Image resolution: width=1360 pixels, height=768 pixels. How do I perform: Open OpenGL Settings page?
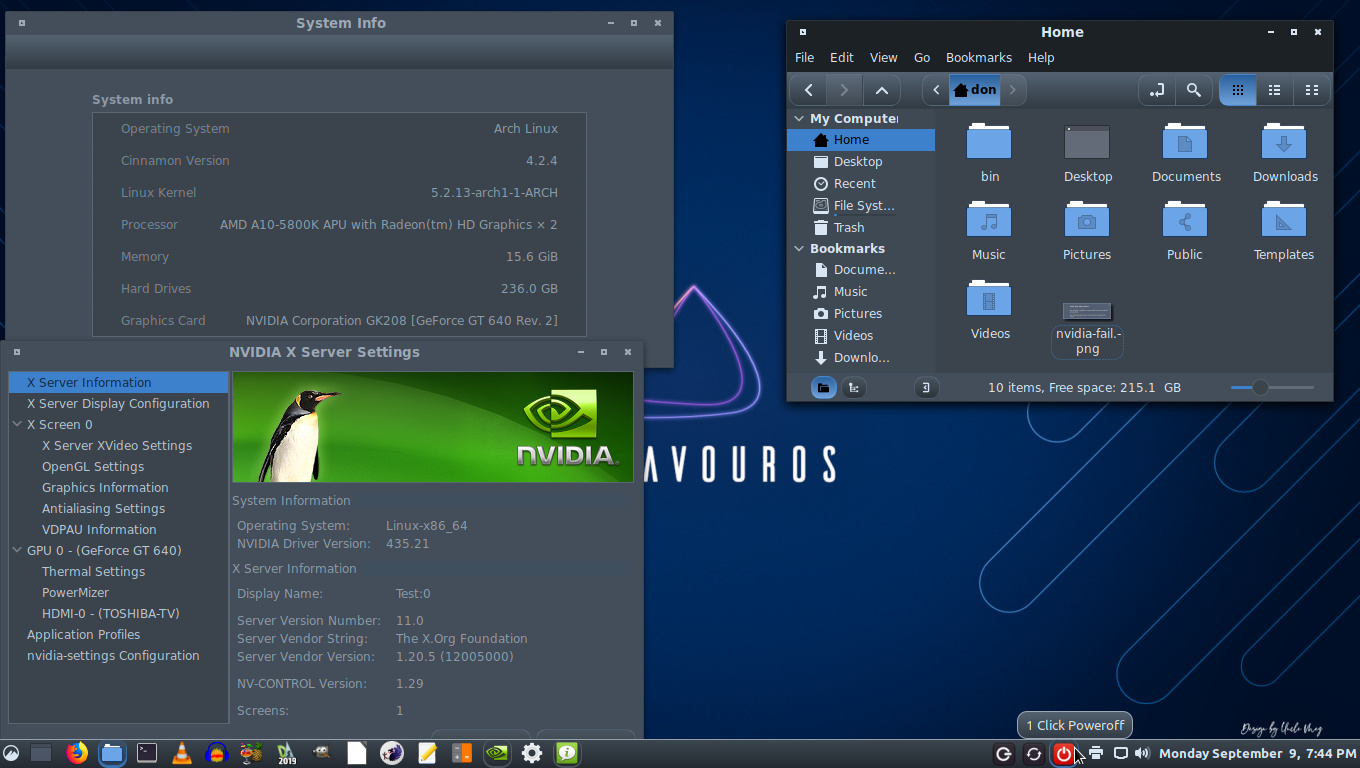93,467
